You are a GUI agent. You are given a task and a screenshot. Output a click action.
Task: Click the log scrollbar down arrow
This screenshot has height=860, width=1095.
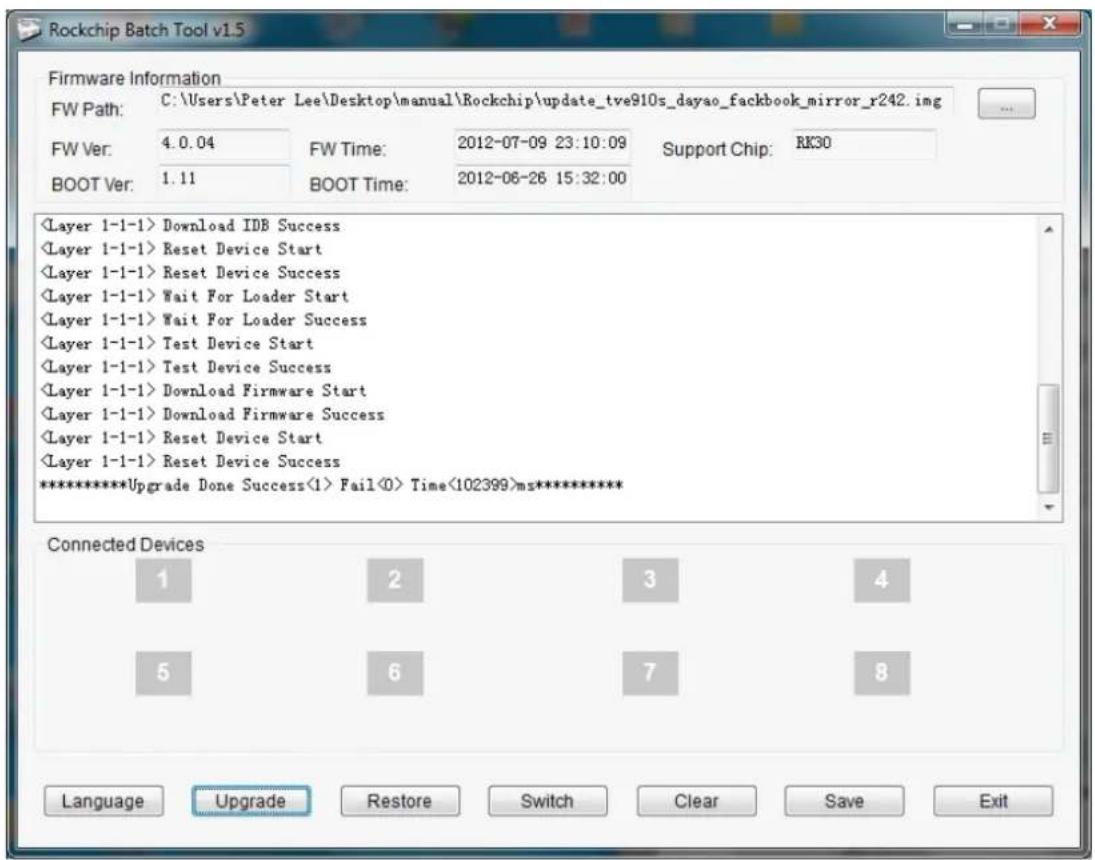click(1048, 507)
